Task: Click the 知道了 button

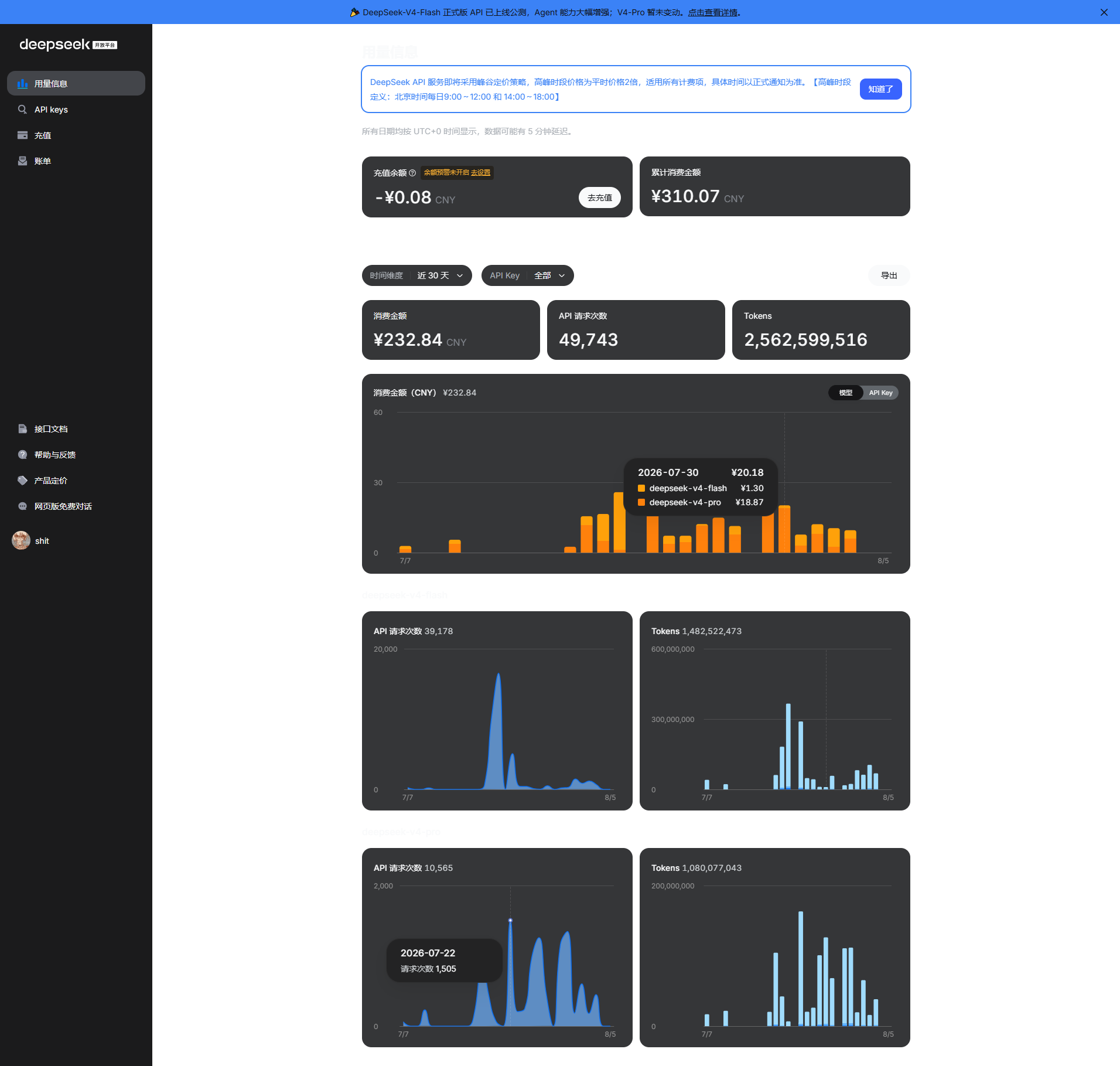Action: click(x=880, y=89)
